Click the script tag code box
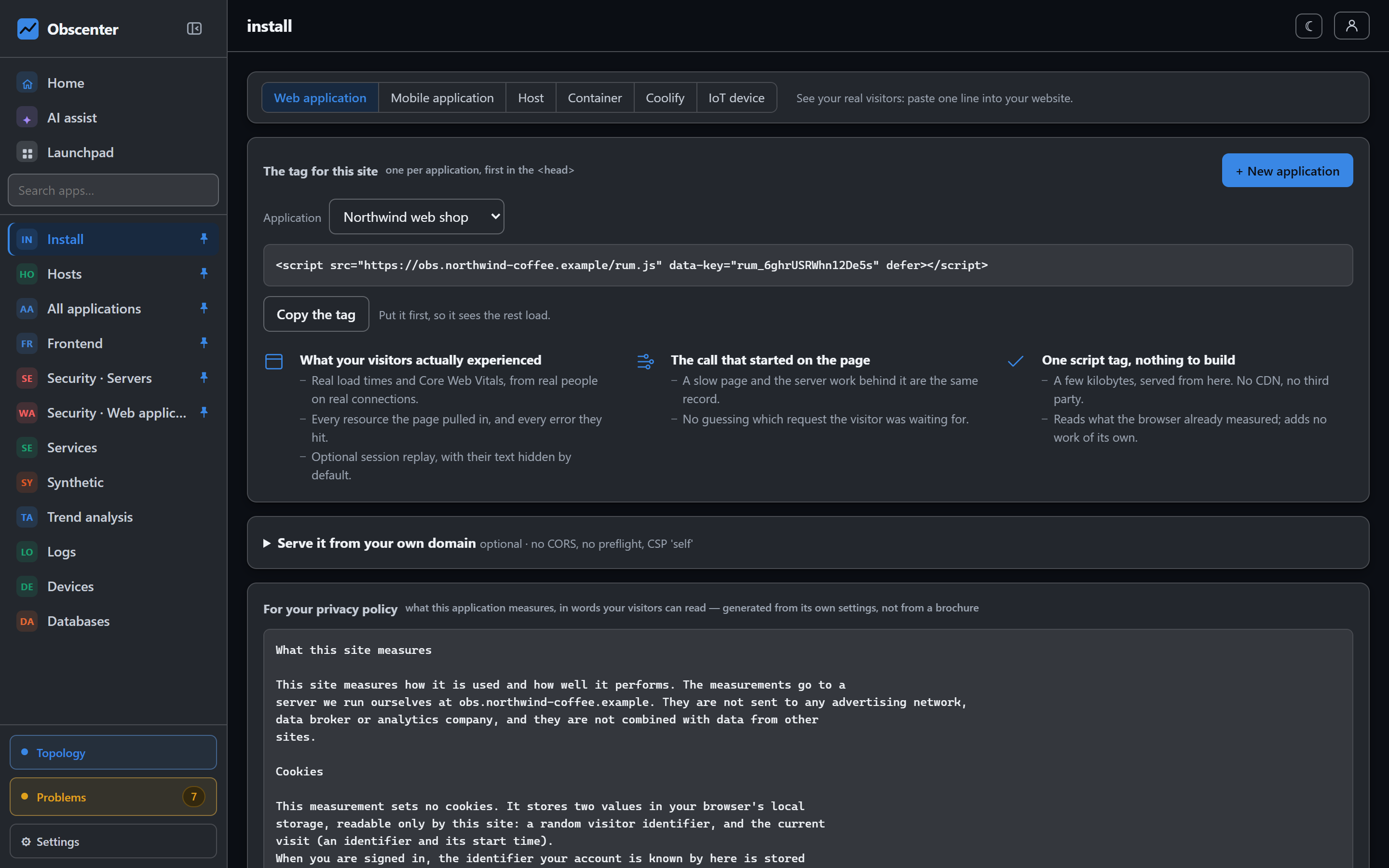1389x868 pixels. 807,265
